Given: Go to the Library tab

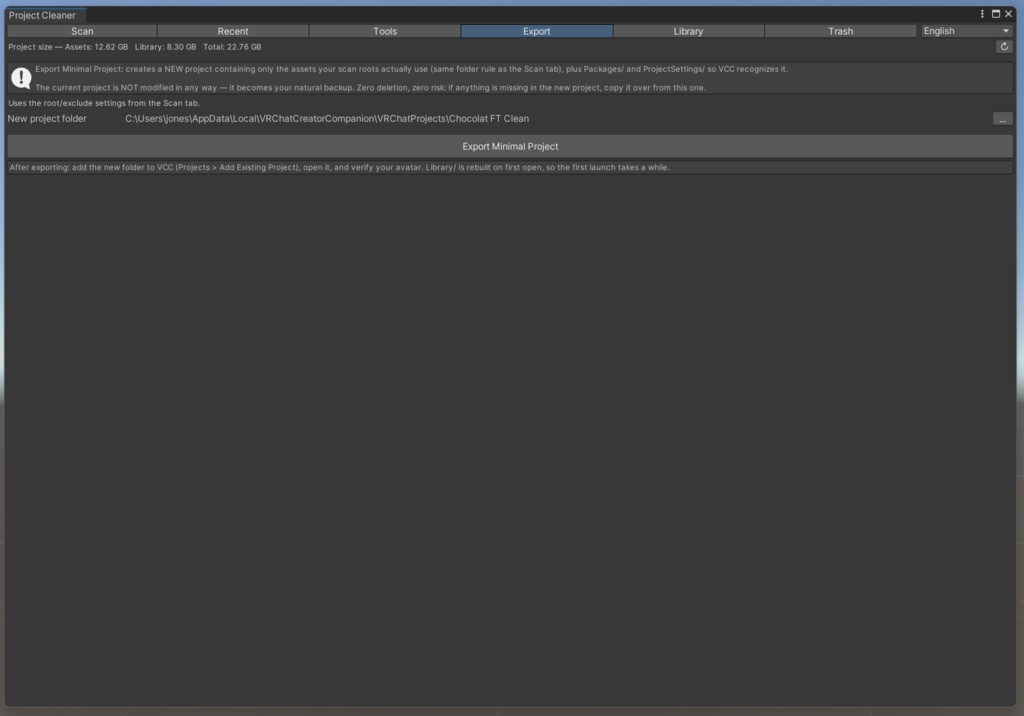Looking at the screenshot, I should point(688,31).
